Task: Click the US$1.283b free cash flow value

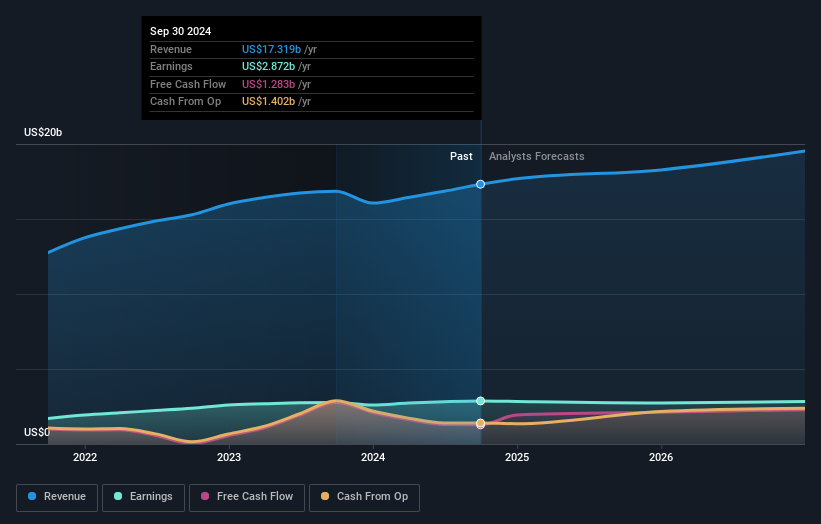Action: tap(268, 84)
